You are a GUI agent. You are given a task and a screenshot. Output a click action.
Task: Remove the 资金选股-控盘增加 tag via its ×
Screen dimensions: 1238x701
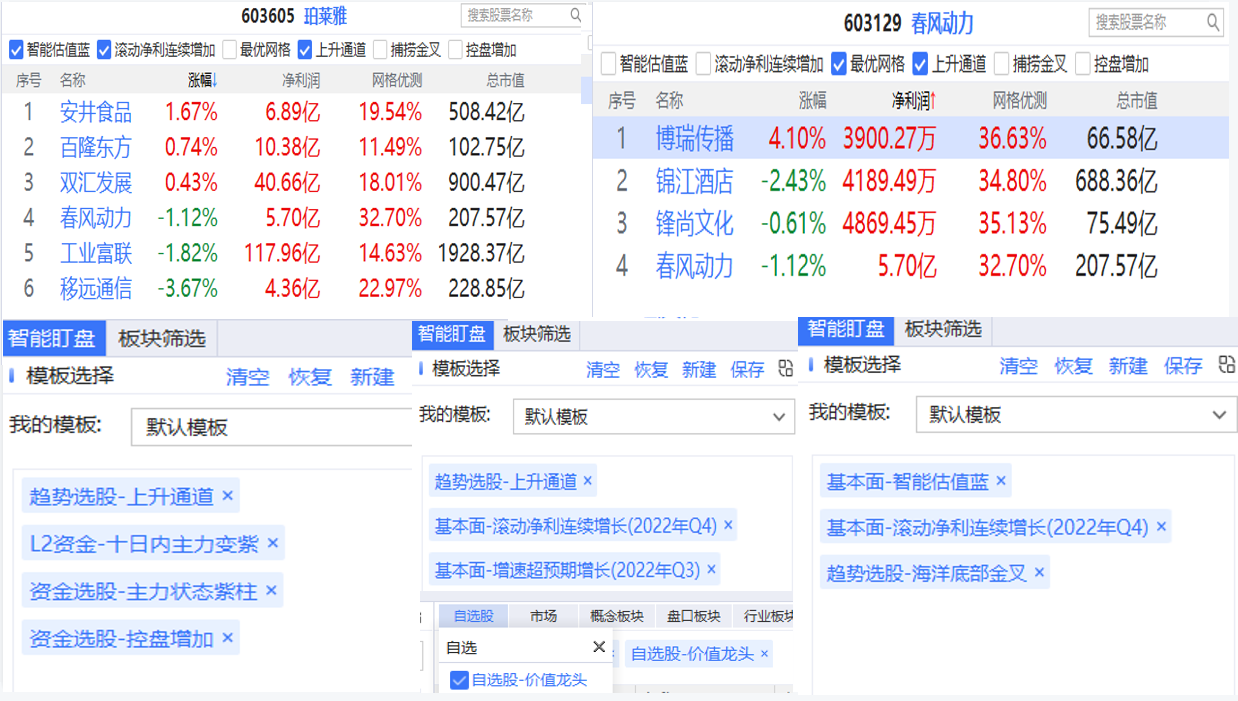point(227,637)
